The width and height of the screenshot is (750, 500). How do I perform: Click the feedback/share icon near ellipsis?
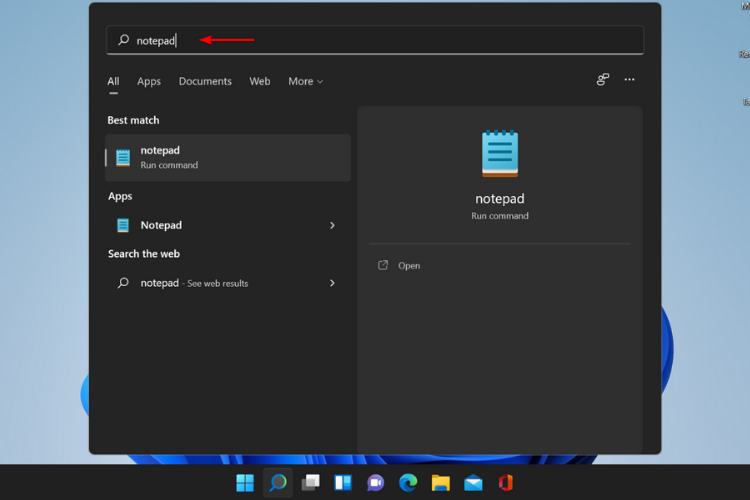[603, 80]
